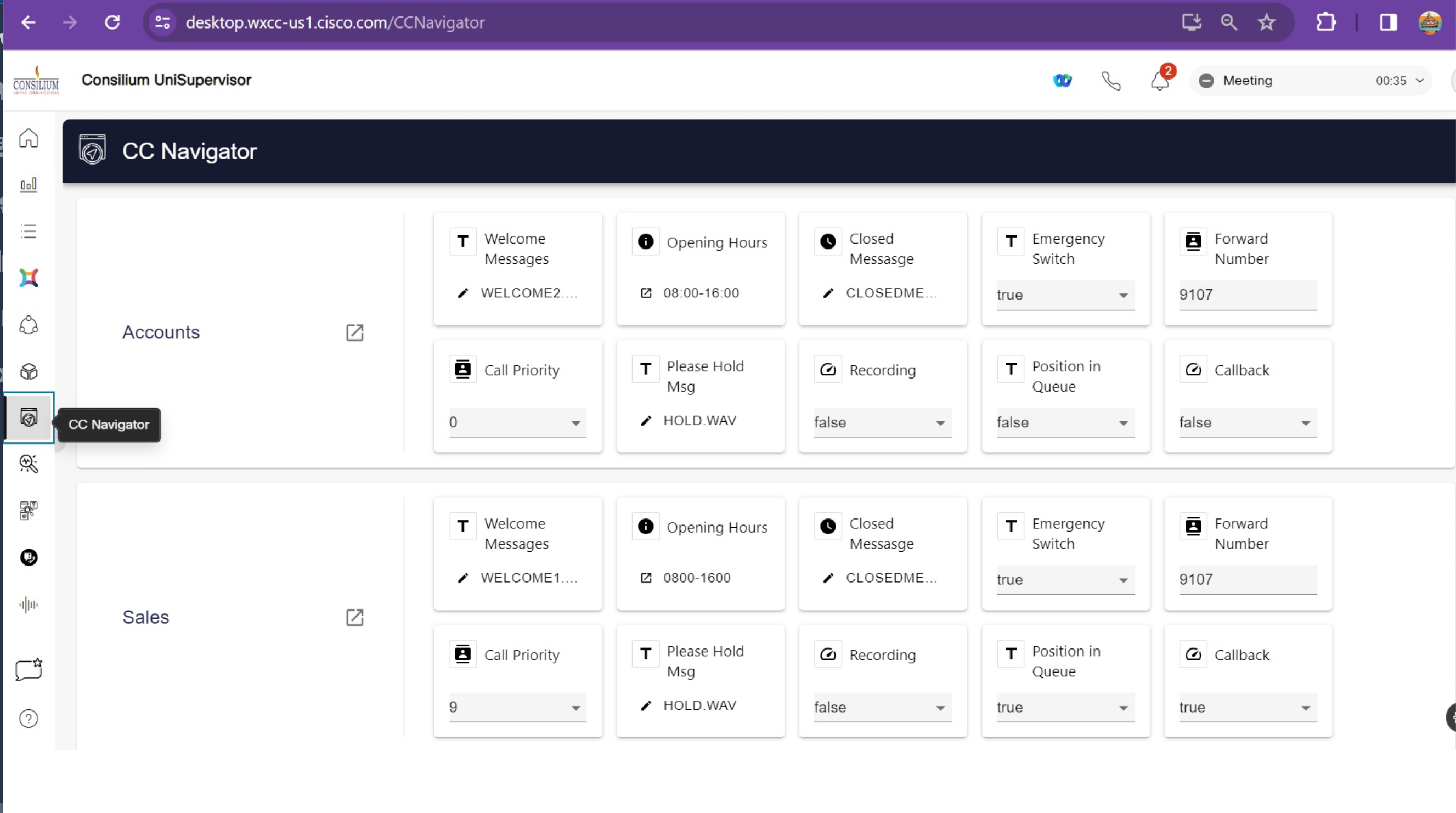Open the bar chart analytics sidebar icon
Viewport: 1456px width, 813px height.
[x=29, y=184]
